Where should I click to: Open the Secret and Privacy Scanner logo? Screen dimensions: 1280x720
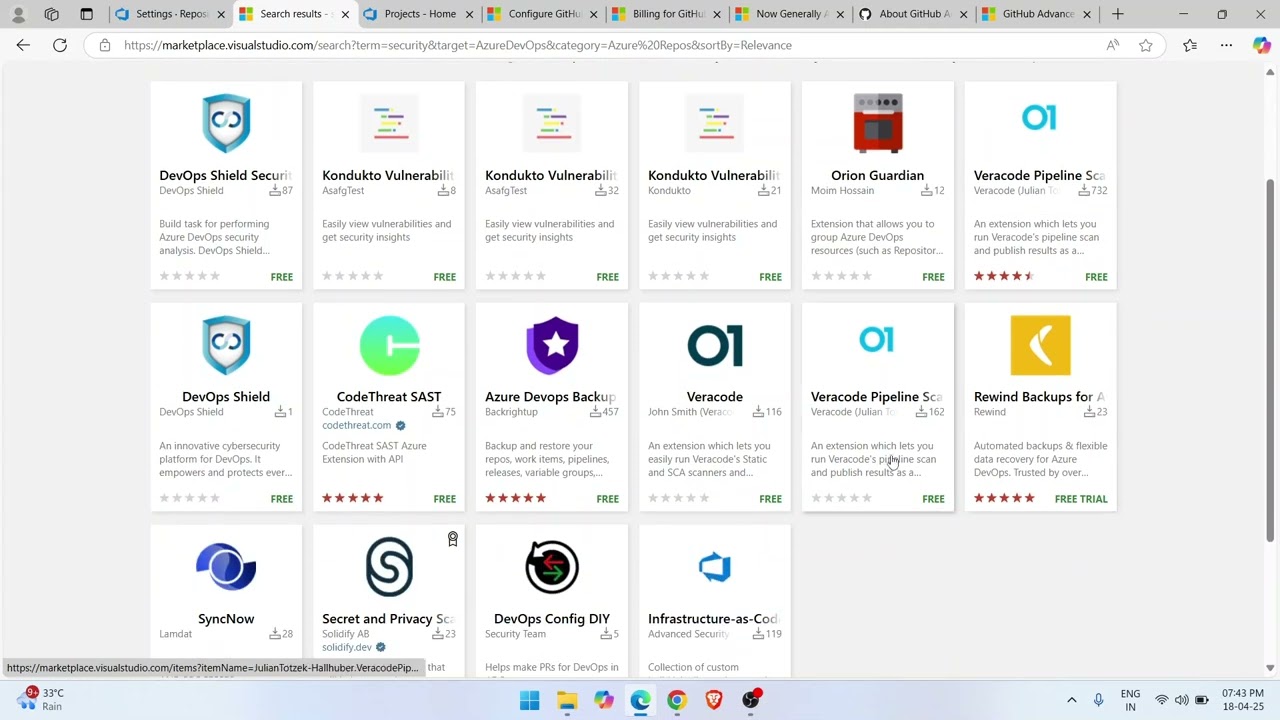[x=389, y=567]
